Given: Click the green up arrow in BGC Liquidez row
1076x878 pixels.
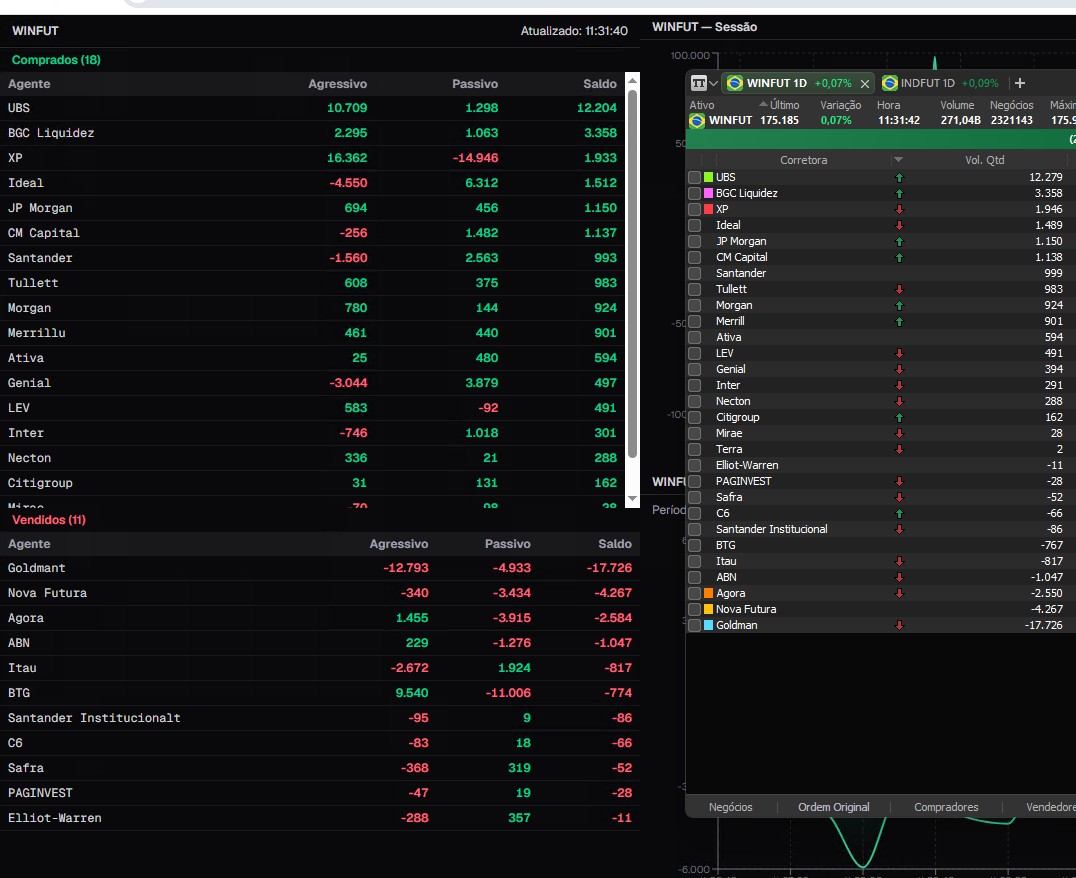Looking at the screenshot, I should click(x=899, y=193).
